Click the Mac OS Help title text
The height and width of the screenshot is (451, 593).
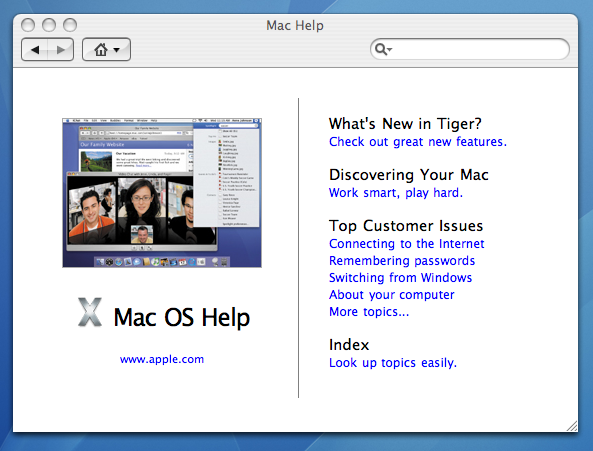pyautogui.click(x=182, y=317)
